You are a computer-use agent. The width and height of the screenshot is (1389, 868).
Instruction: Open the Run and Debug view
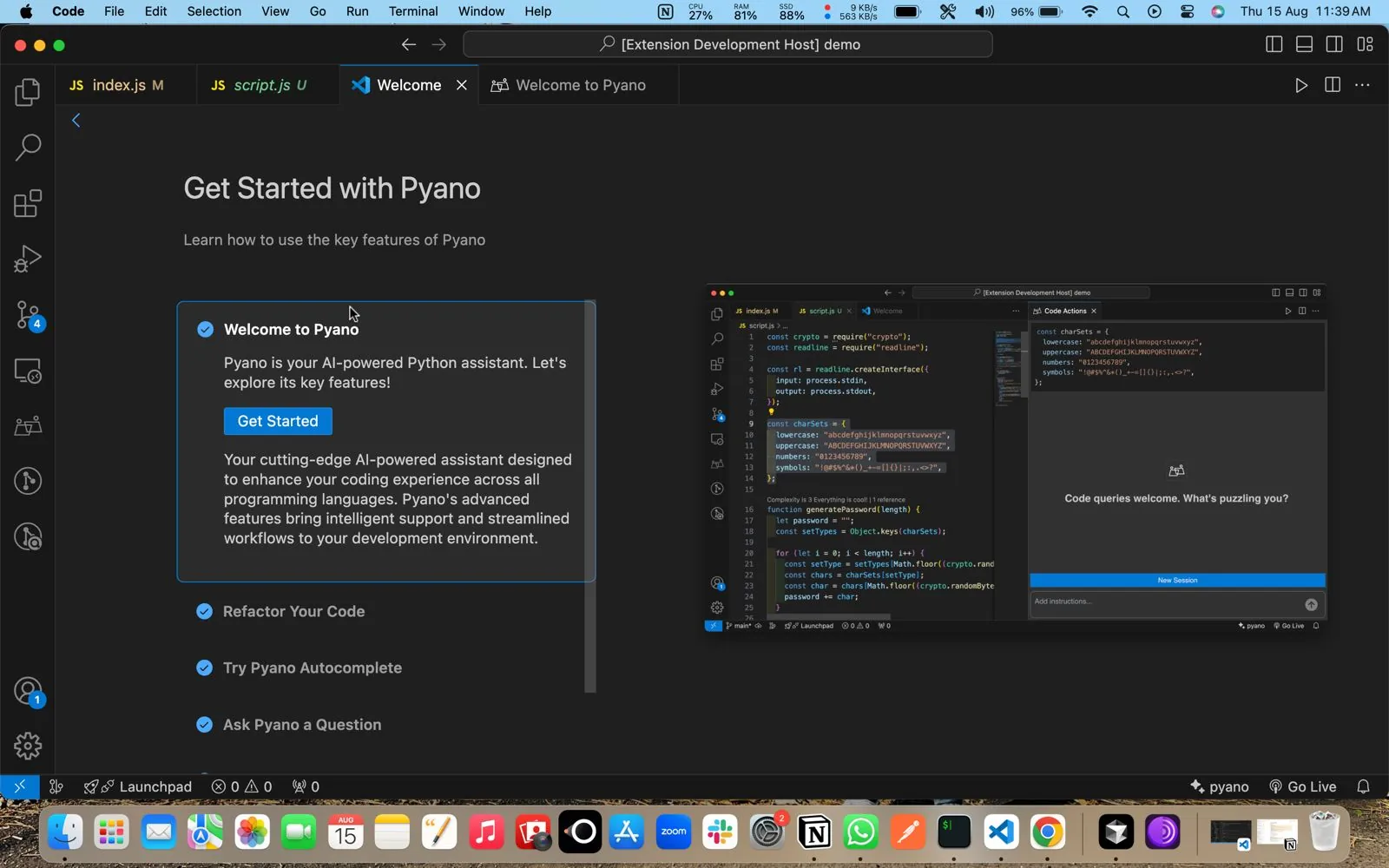click(x=28, y=259)
